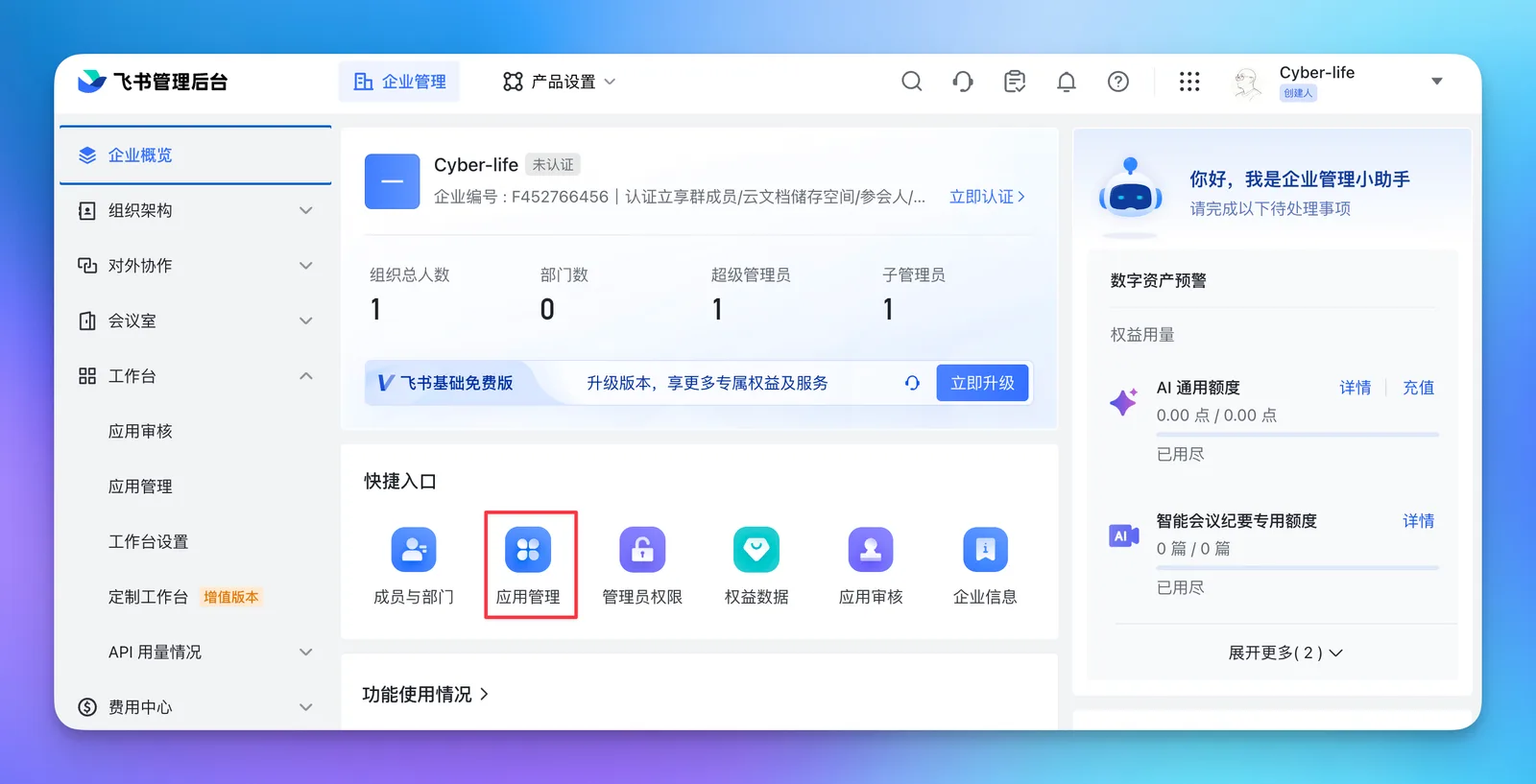Click the 超级管理员 count
The image size is (1536, 784).
click(717, 309)
